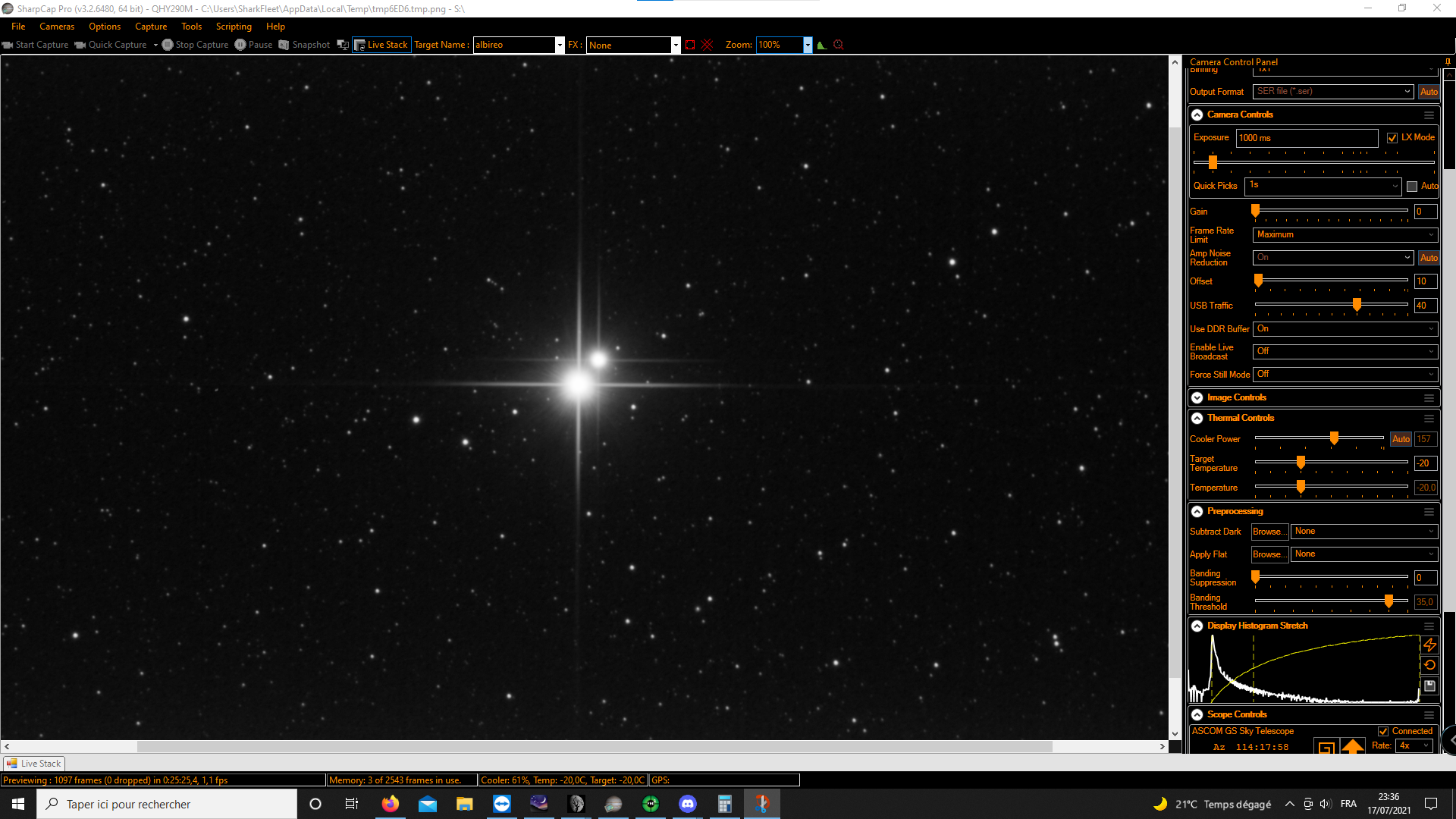Viewport: 1456px width, 819px height.
Task: Open the scope Rate dropdown
Action: 1414,746
